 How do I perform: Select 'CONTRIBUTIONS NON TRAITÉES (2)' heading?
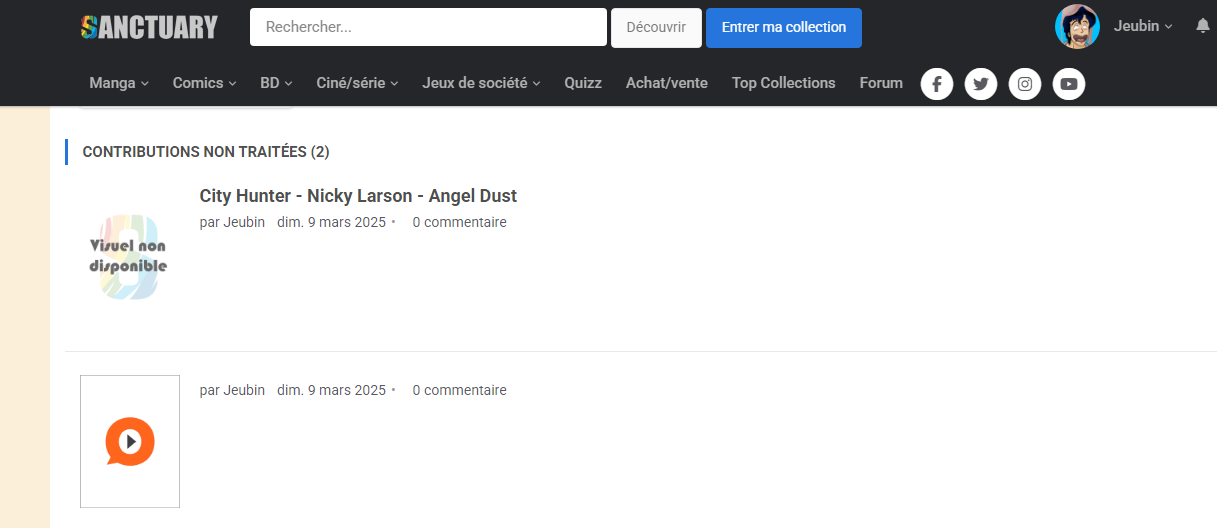[206, 152]
